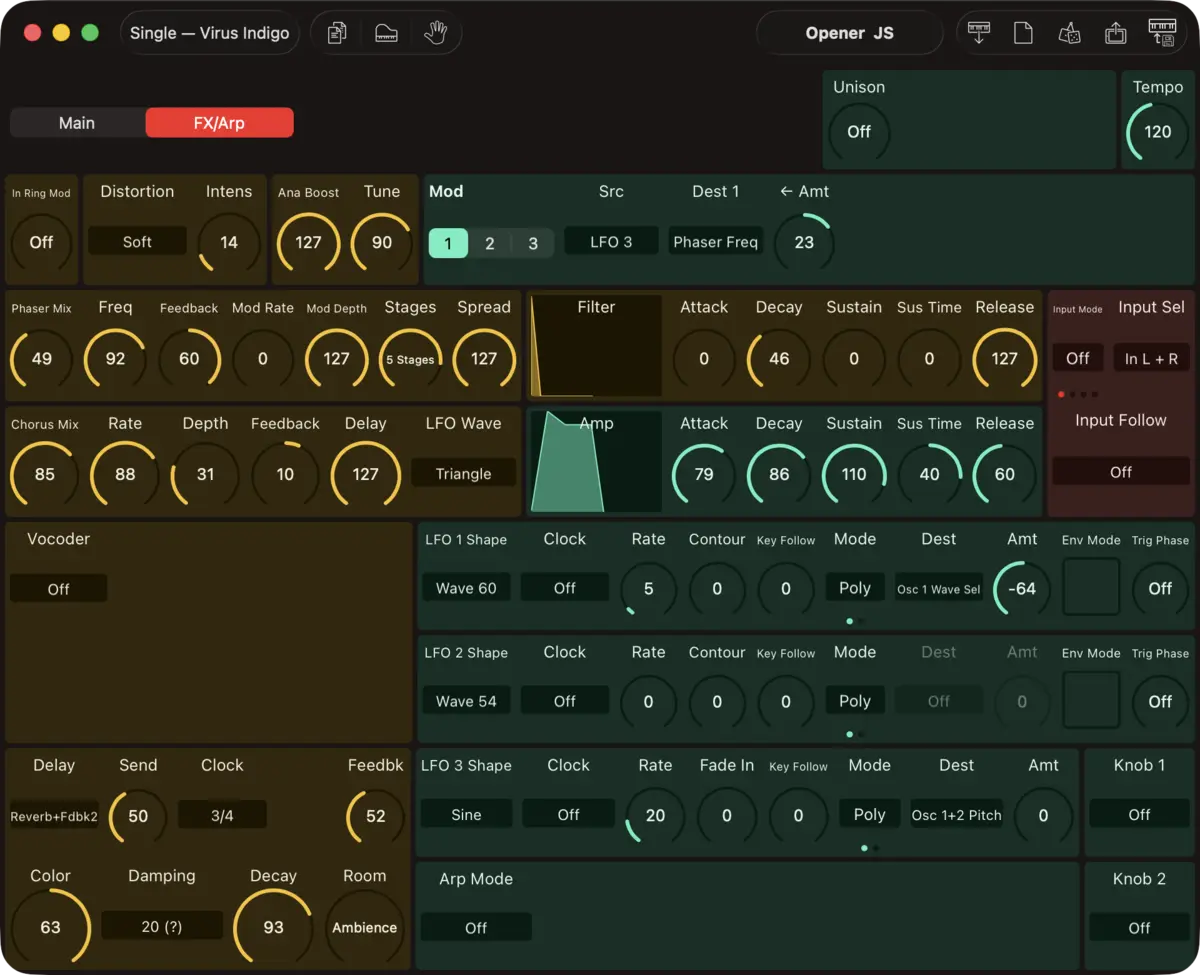Open the Distortion type Soft dropdown
1200x975 pixels.
137,241
